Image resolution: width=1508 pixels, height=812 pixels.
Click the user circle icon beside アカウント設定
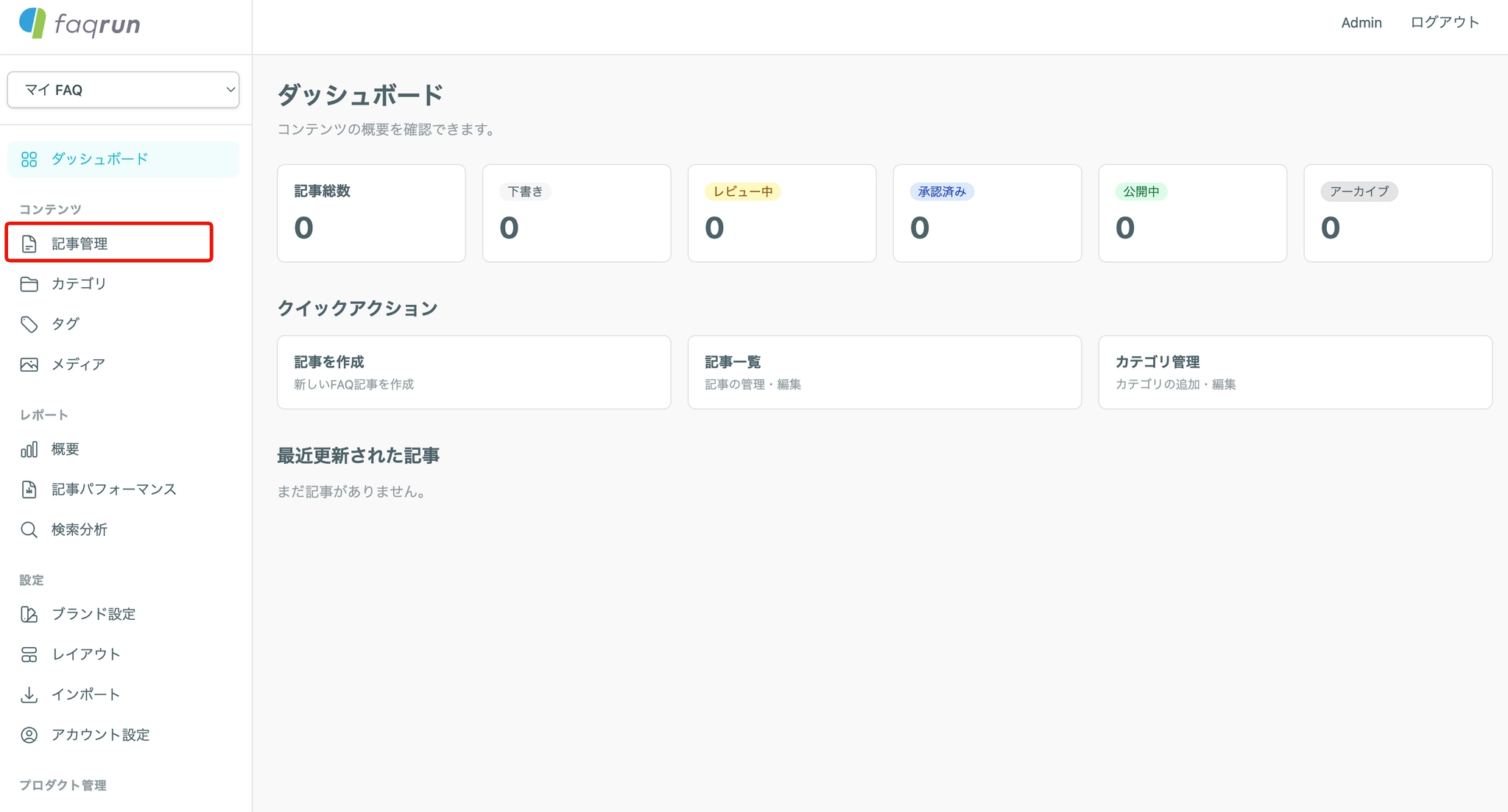pos(29,735)
